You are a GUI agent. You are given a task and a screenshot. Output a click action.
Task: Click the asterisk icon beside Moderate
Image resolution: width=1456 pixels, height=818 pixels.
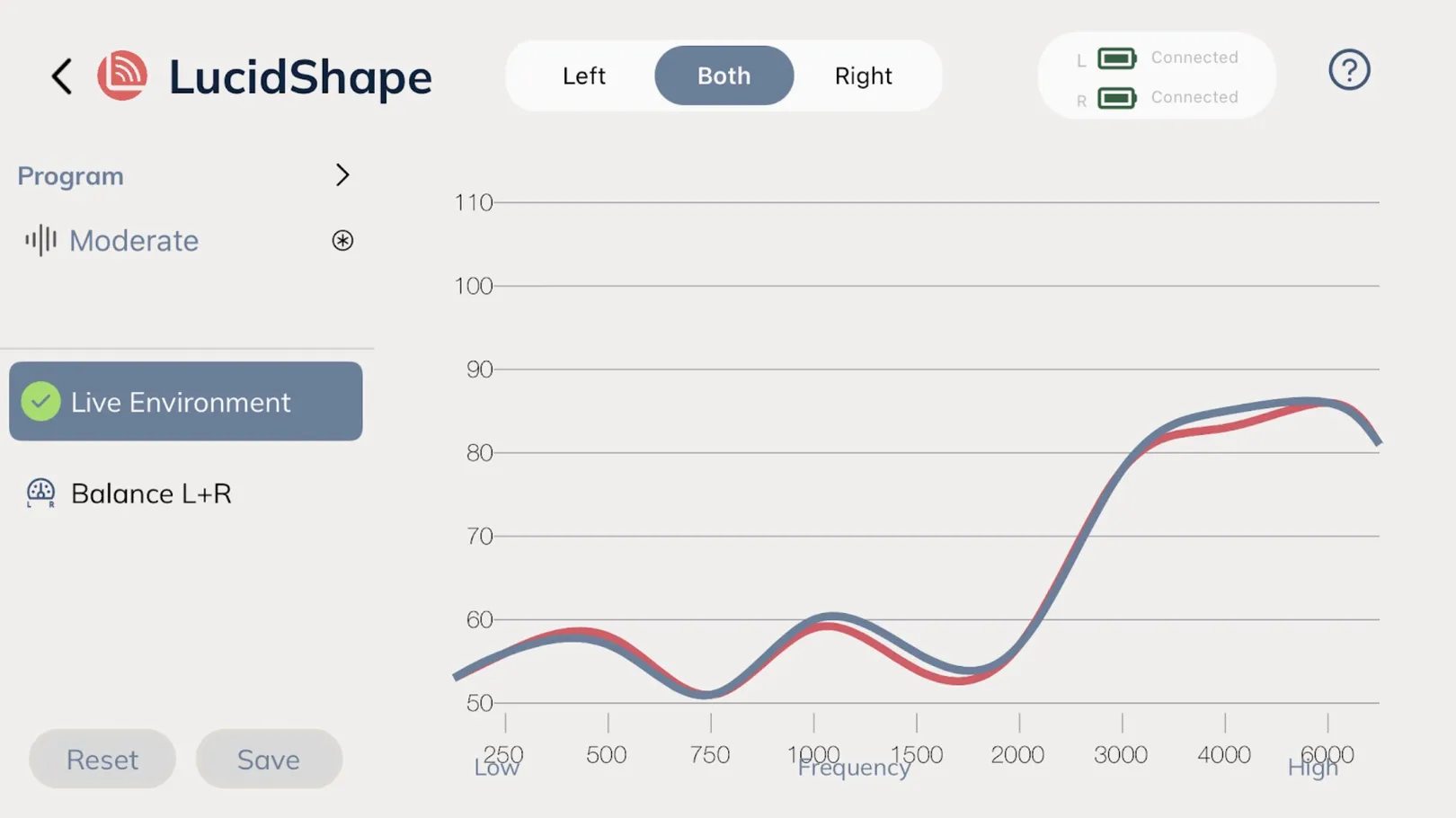pyautogui.click(x=342, y=240)
